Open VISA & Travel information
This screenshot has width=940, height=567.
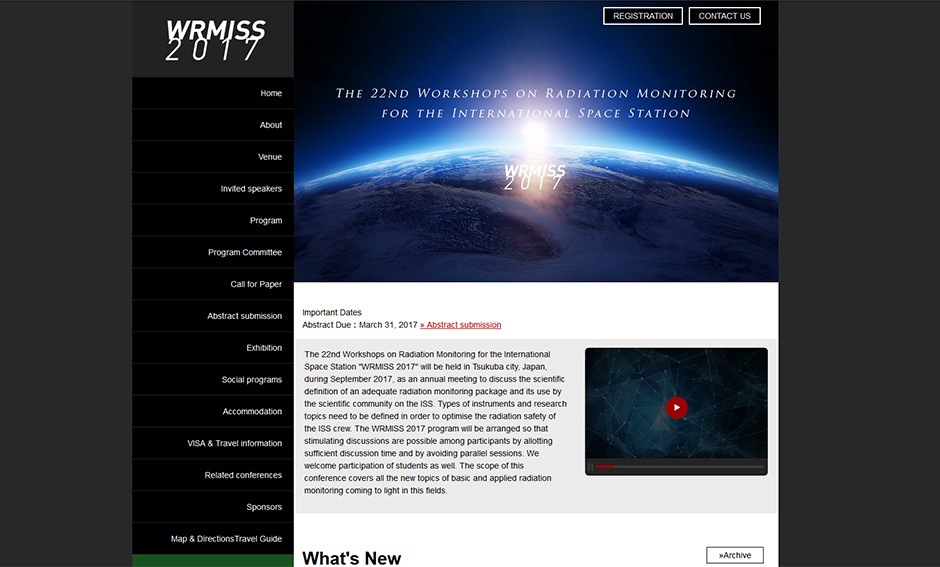click(213, 442)
